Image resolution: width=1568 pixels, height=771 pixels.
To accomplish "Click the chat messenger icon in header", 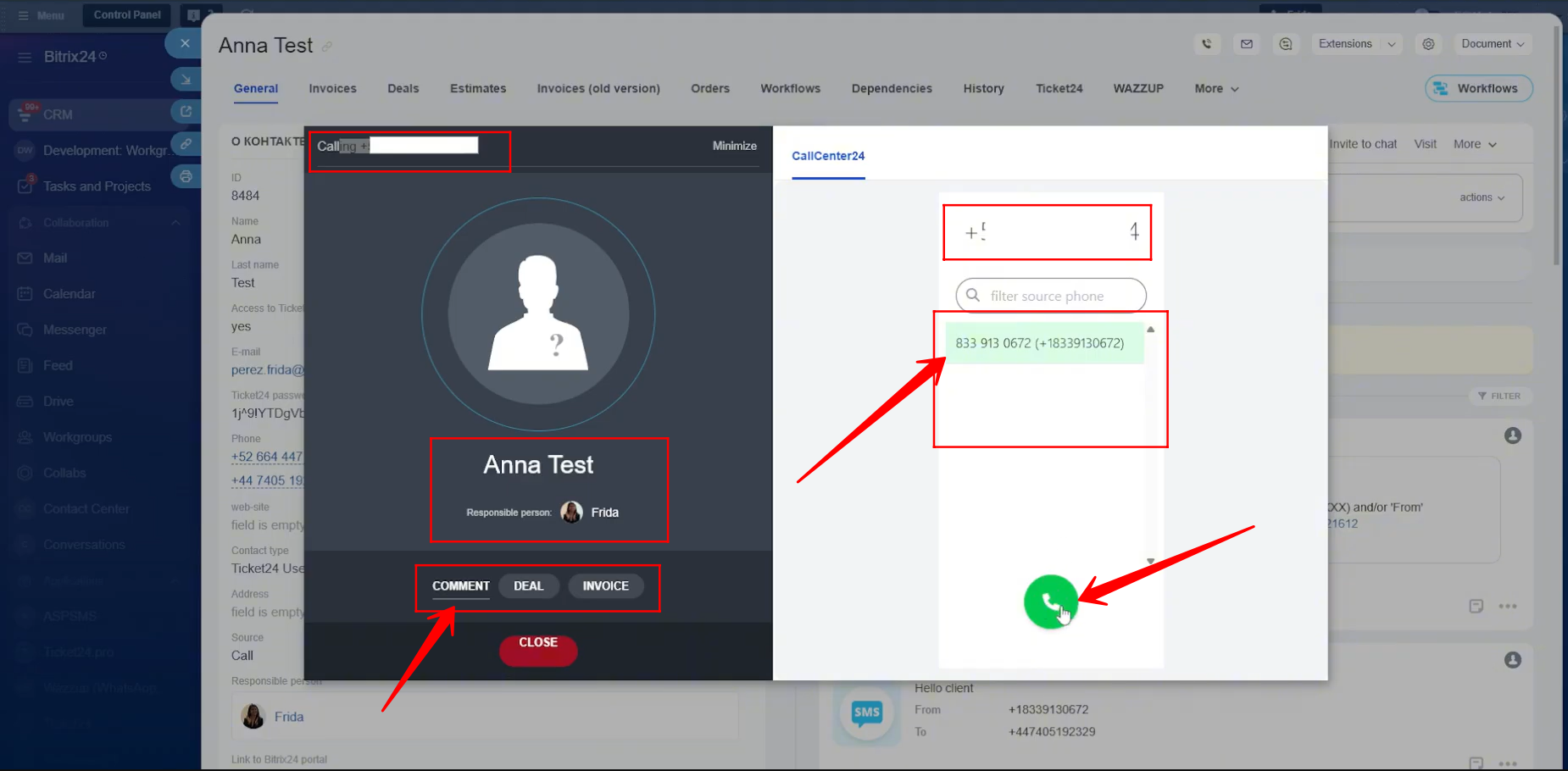I will (x=1286, y=44).
